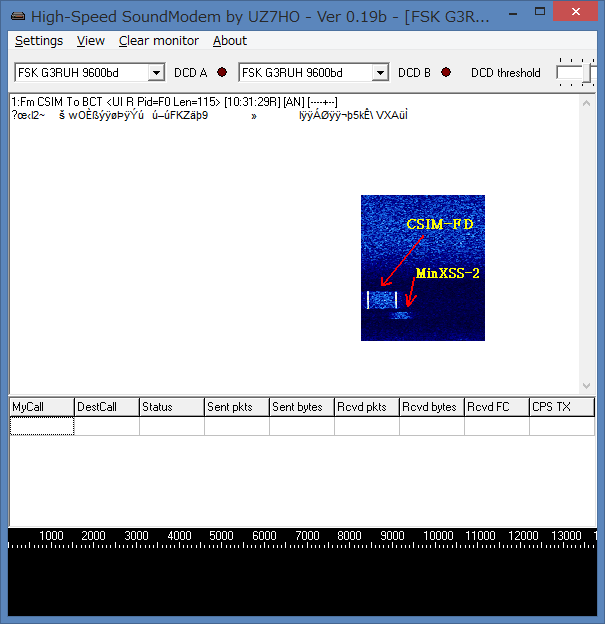Minimize the SoundModem window
This screenshot has width=605, height=624.
tap(513, 13)
